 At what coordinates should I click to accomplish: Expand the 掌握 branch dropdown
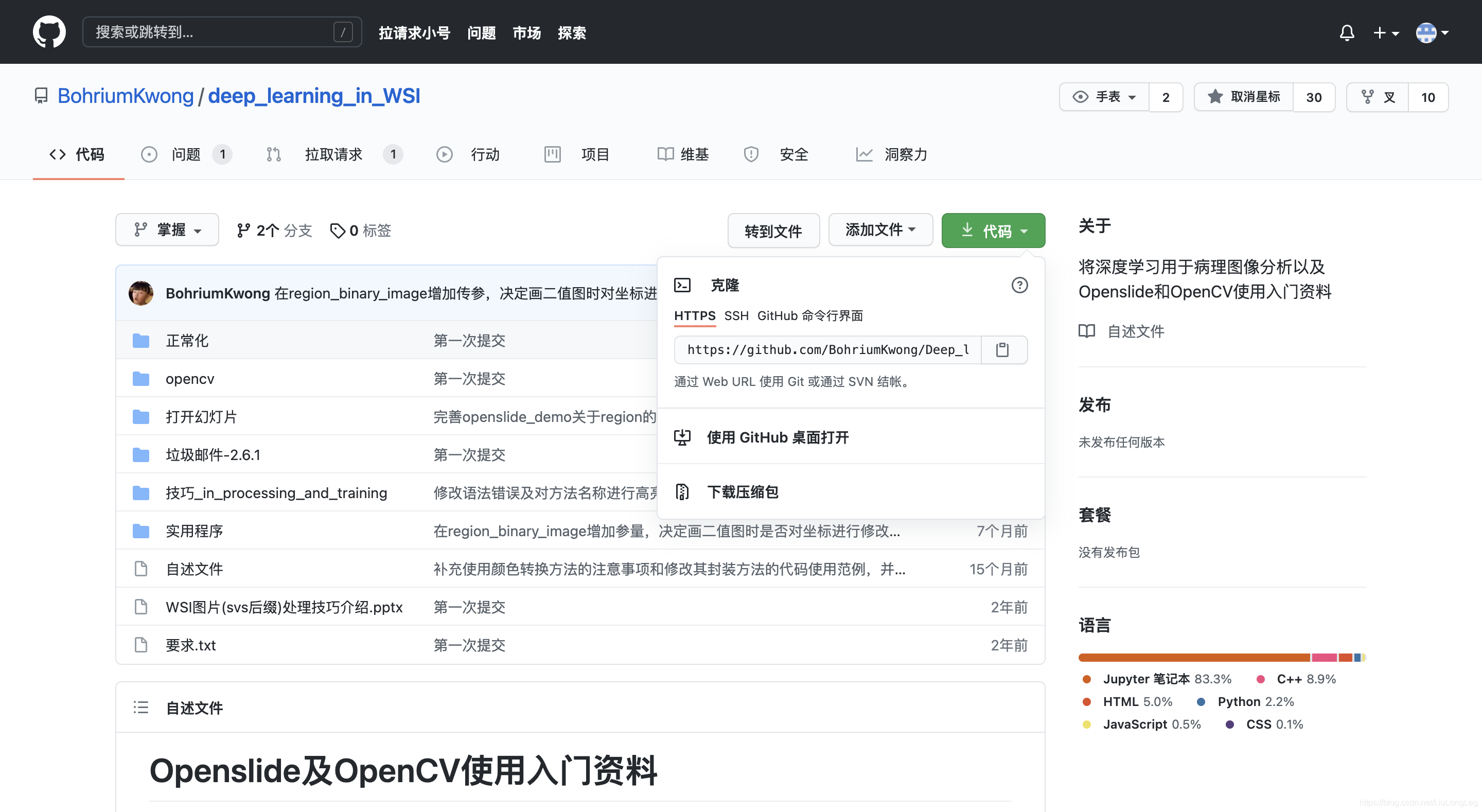167,230
